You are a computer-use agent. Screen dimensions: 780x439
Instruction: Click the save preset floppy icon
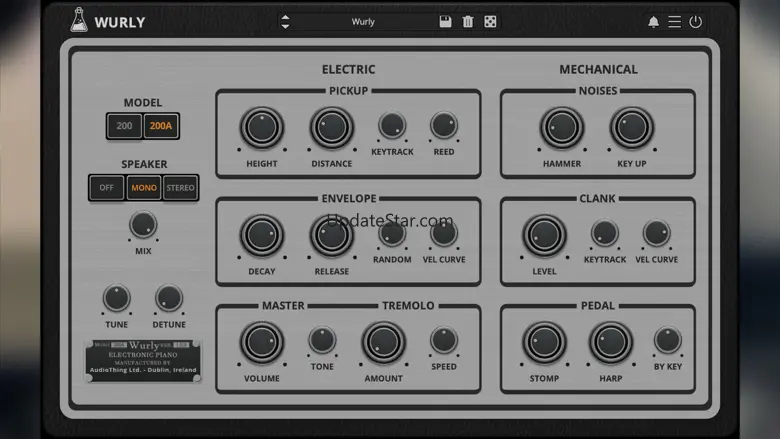[x=445, y=21]
